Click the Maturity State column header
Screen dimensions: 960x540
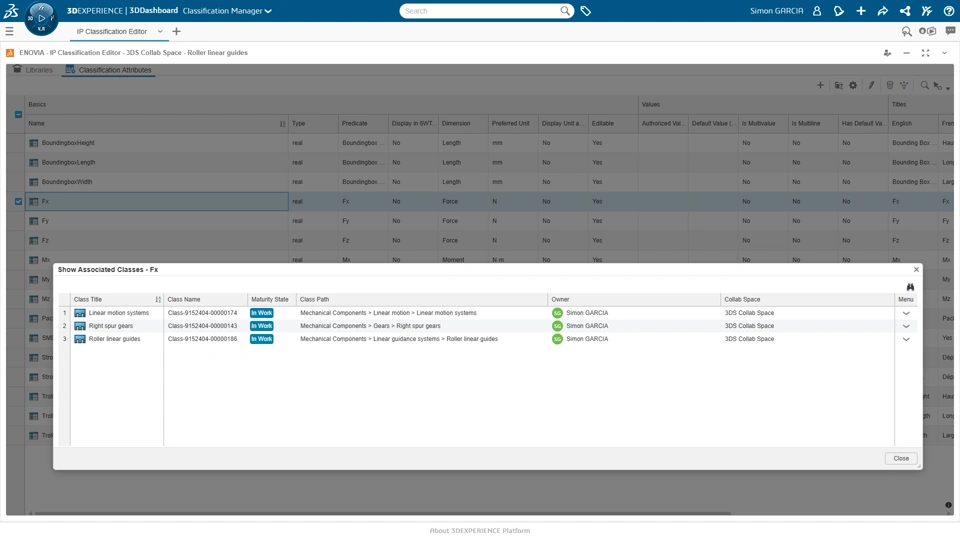[x=272, y=299]
